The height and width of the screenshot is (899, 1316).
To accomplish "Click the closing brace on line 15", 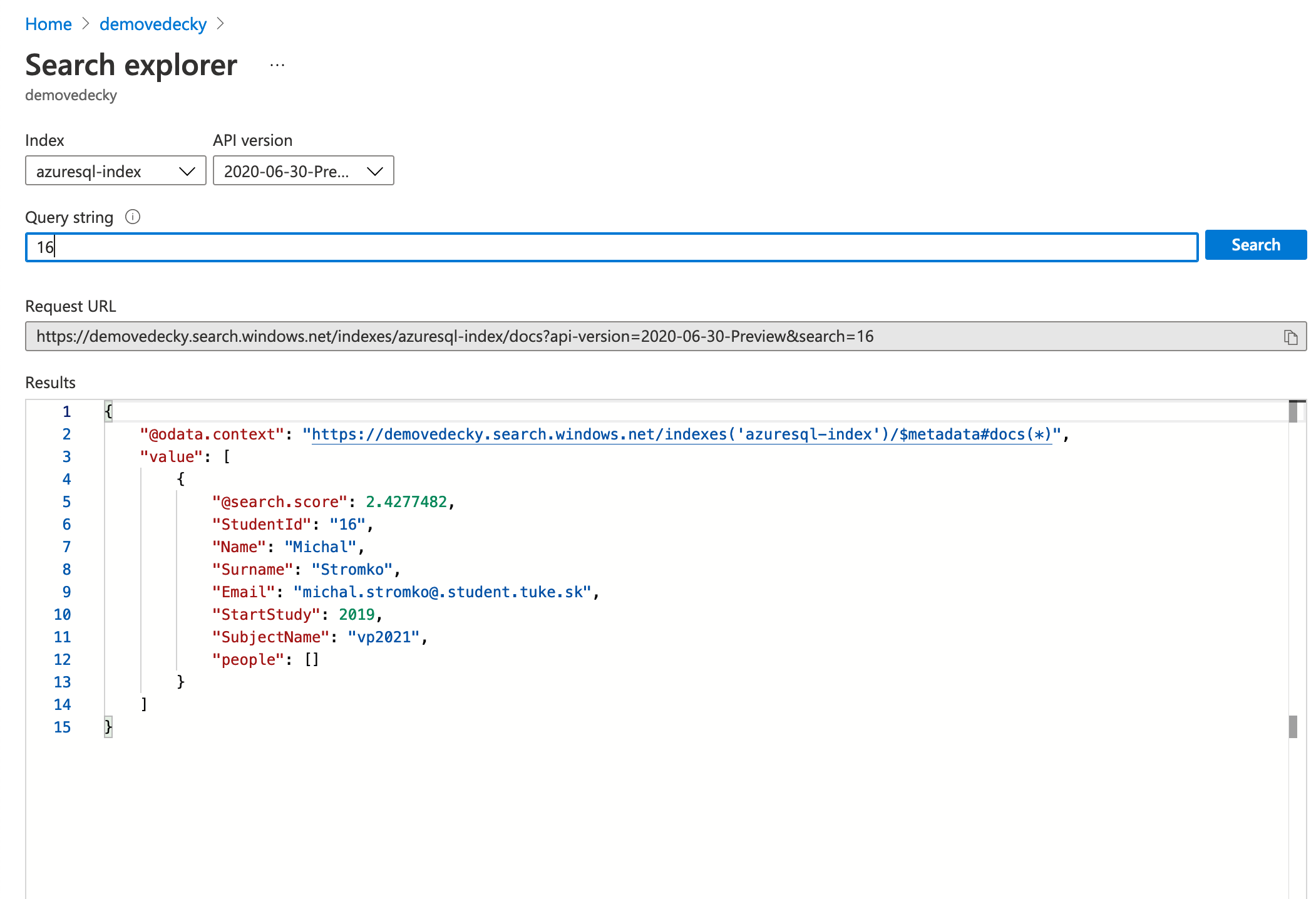I will click(108, 727).
